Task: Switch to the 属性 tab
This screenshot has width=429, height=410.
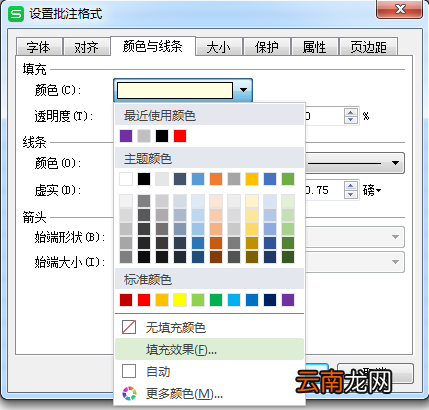Action: pos(314,47)
